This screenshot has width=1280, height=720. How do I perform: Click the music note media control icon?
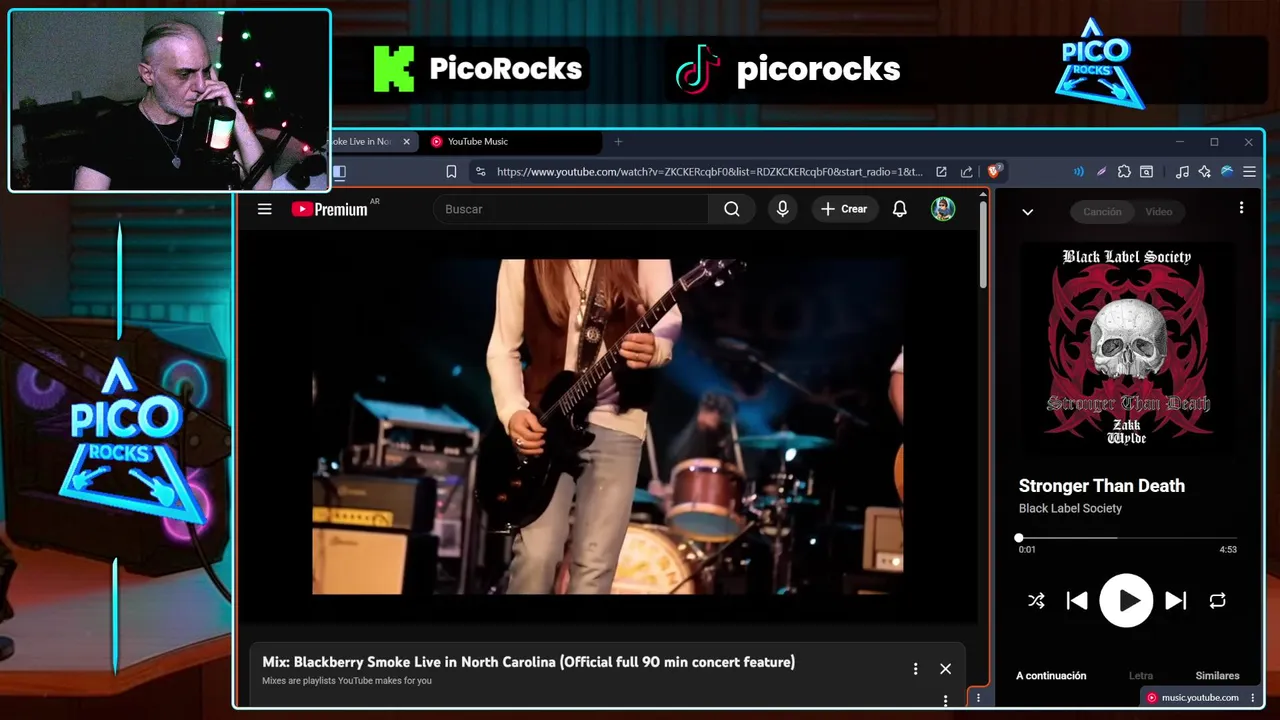(x=1182, y=172)
